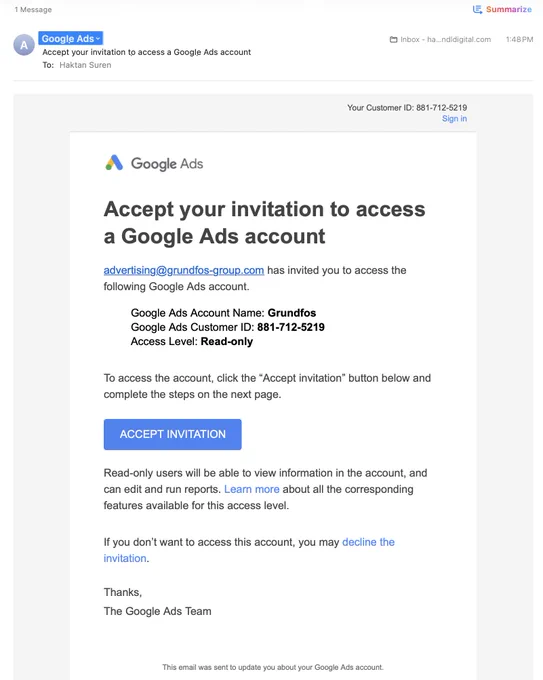Image resolution: width=543 pixels, height=680 pixels.
Task: Expand the chevron beside Google Ads sender
Action: point(98,39)
